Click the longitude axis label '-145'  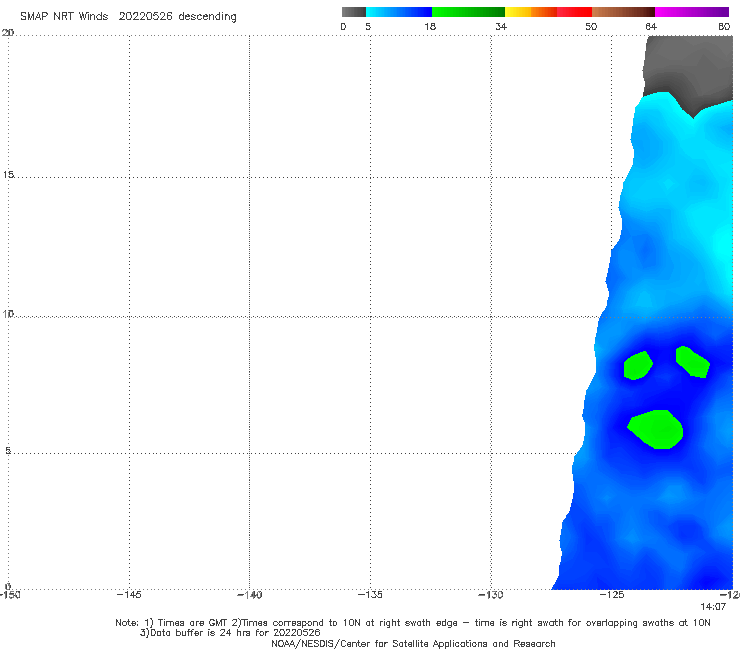pyautogui.click(x=129, y=595)
